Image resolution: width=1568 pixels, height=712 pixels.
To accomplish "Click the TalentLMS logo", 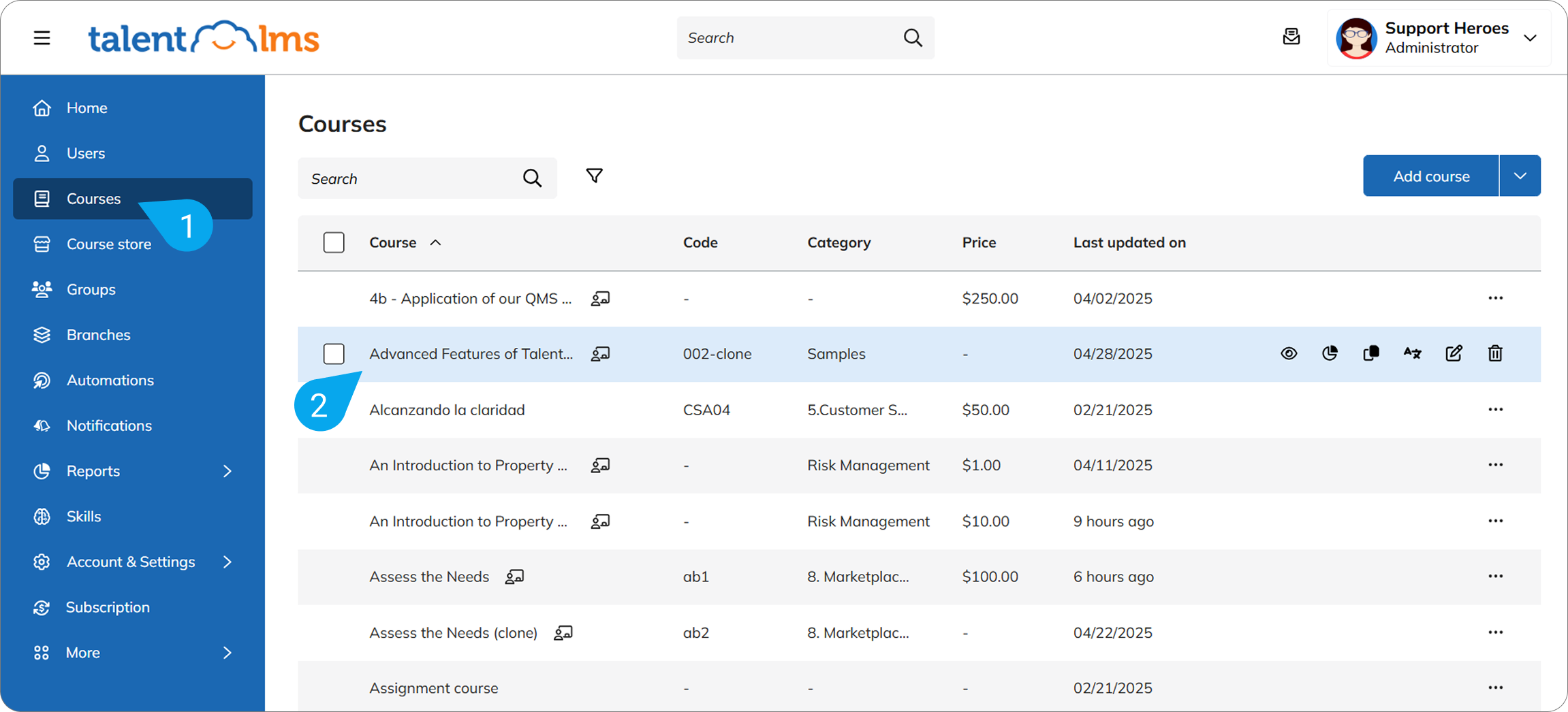I will pos(203,37).
